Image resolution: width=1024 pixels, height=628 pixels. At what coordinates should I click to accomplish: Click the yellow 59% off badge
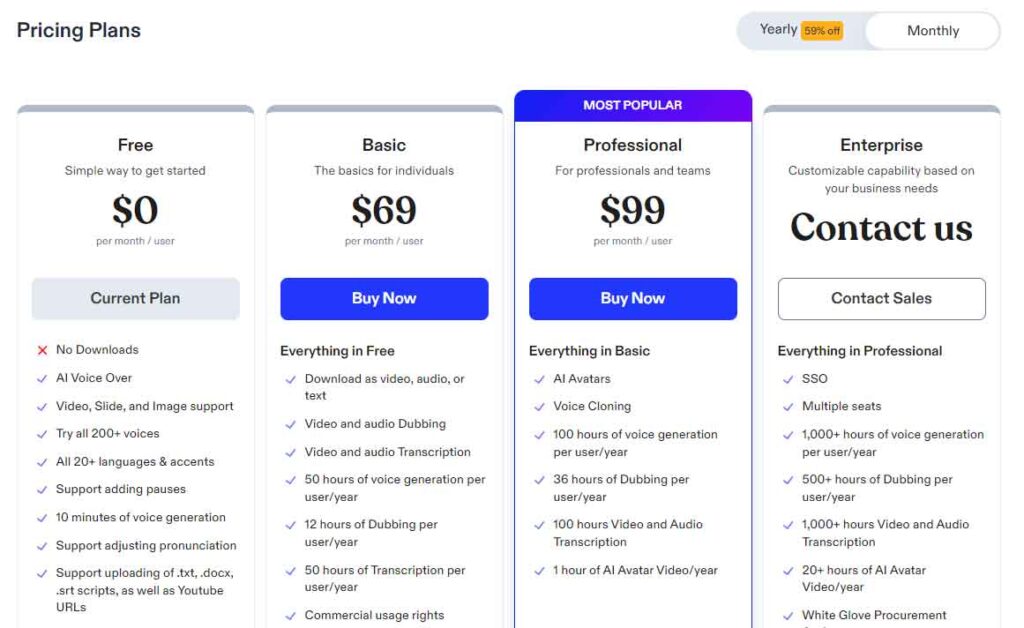coord(824,30)
